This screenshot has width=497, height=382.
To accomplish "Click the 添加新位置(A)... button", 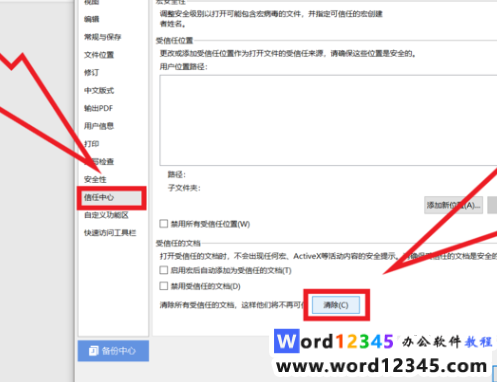I will 453,205.
